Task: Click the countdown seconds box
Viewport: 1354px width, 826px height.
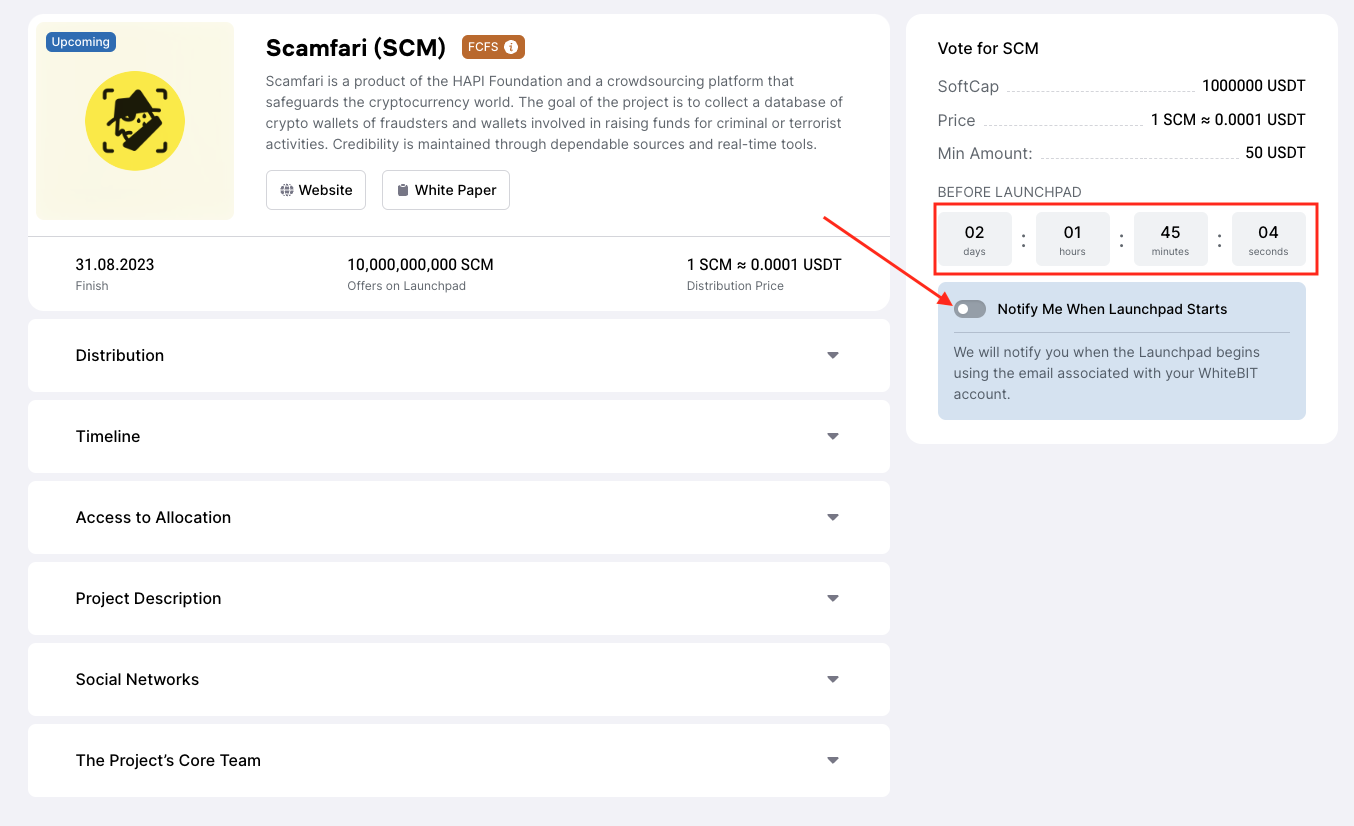Action: click(x=1268, y=239)
